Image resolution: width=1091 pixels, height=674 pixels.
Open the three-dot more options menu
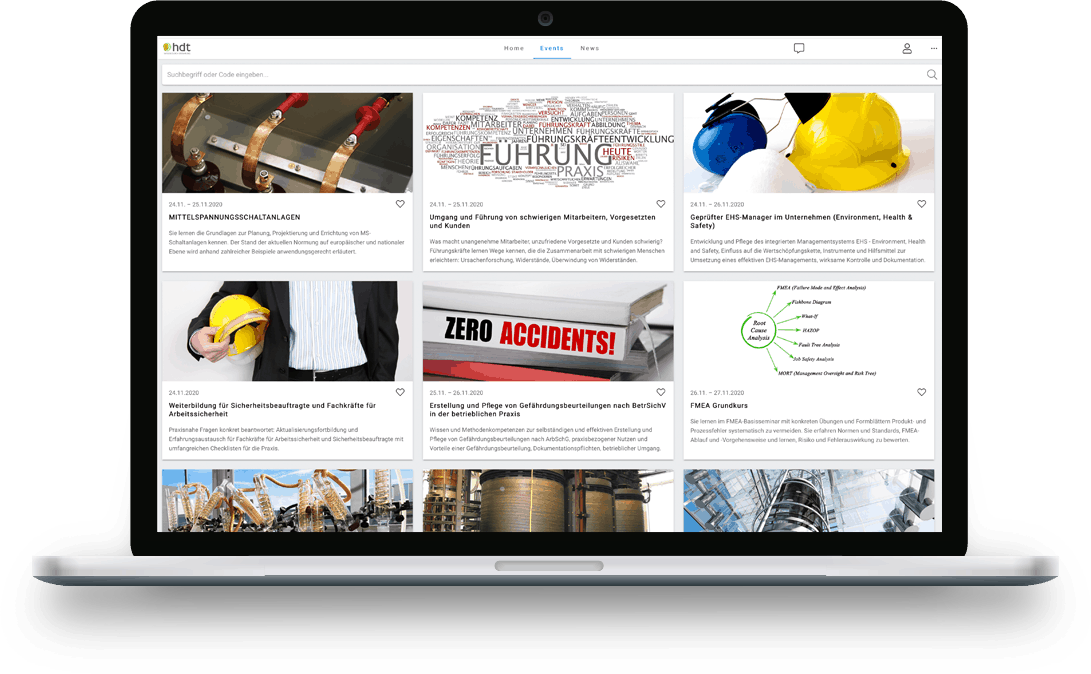(934, 48)
